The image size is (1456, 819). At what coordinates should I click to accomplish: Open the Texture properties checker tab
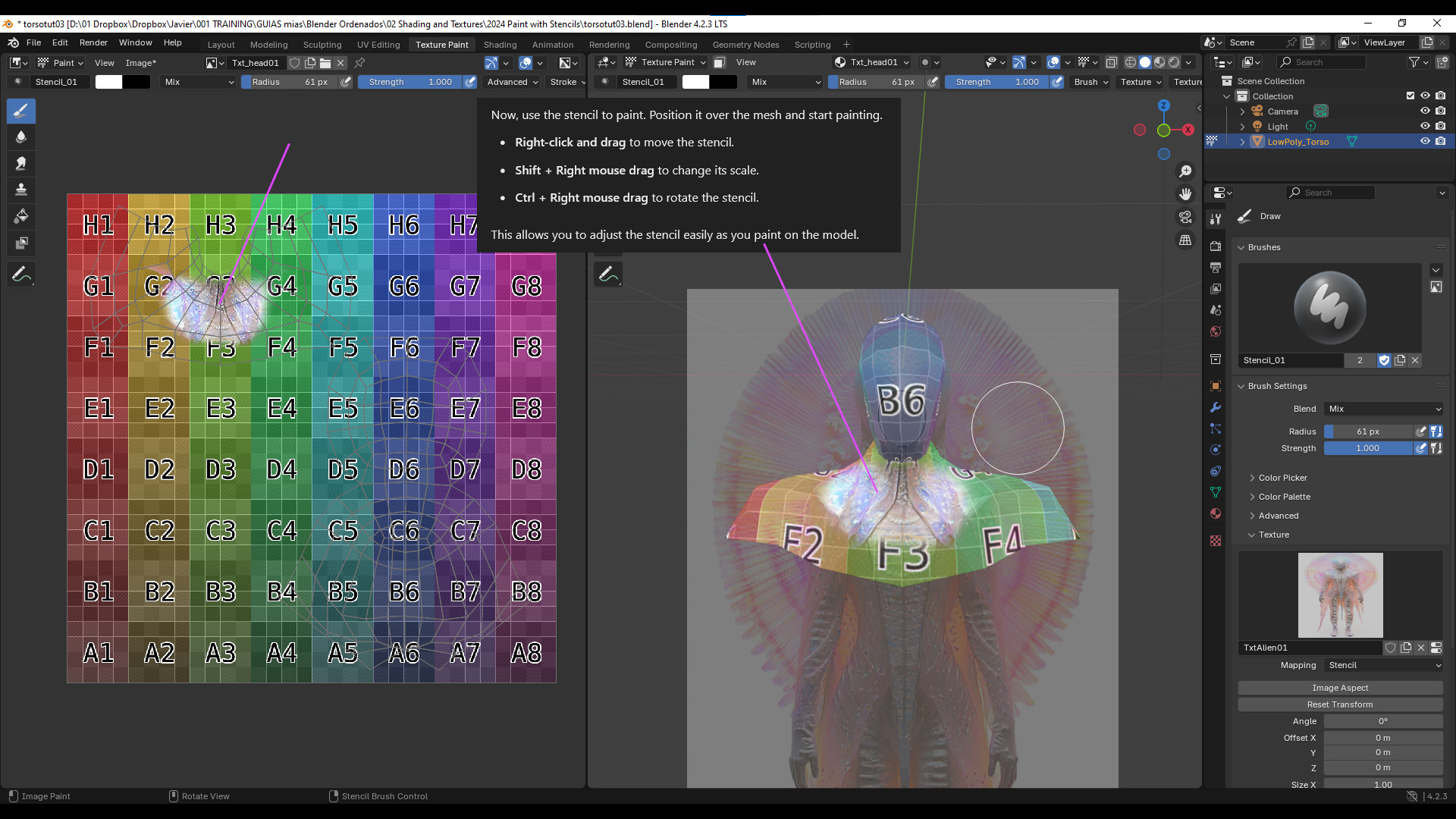(x=1216, y=541)
